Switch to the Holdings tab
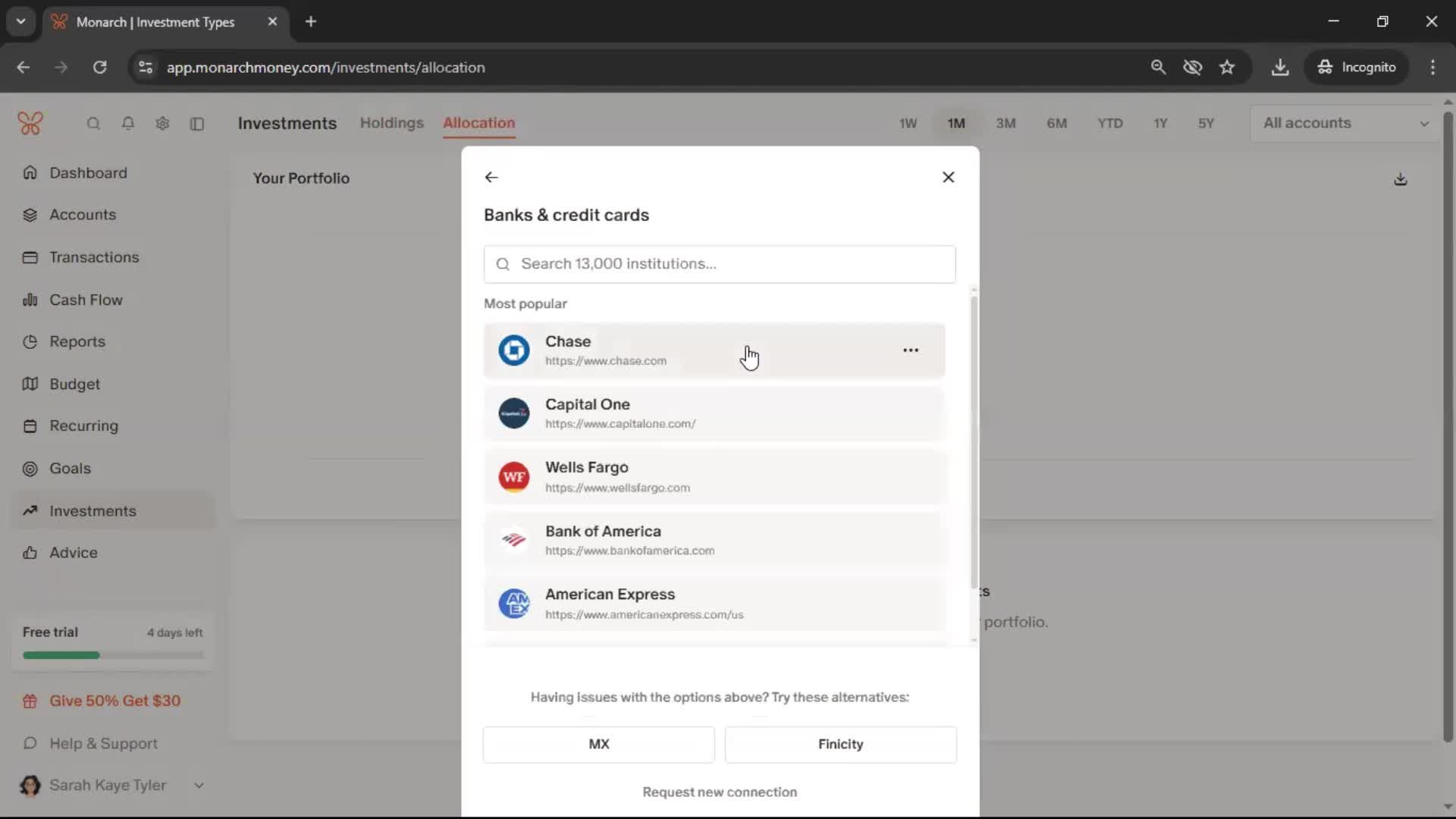1456x819 pixels. tap(391, 123)
